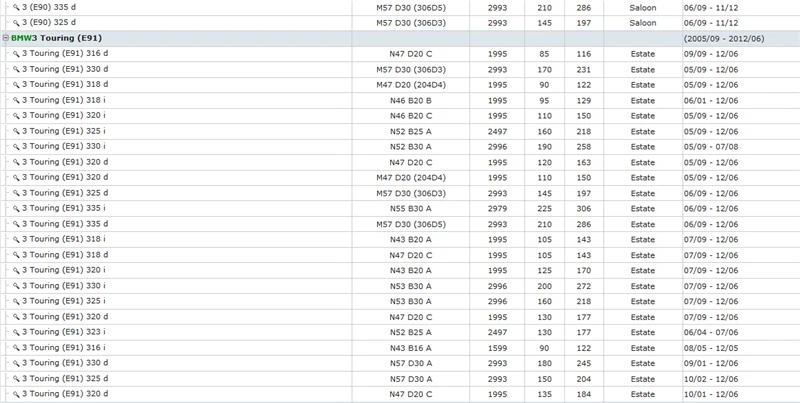Click engine code 'N43 B16 A'
Image resolution: width=800 pixels, height=403 pixels.
pyautogui.click(x=411, y=348)
